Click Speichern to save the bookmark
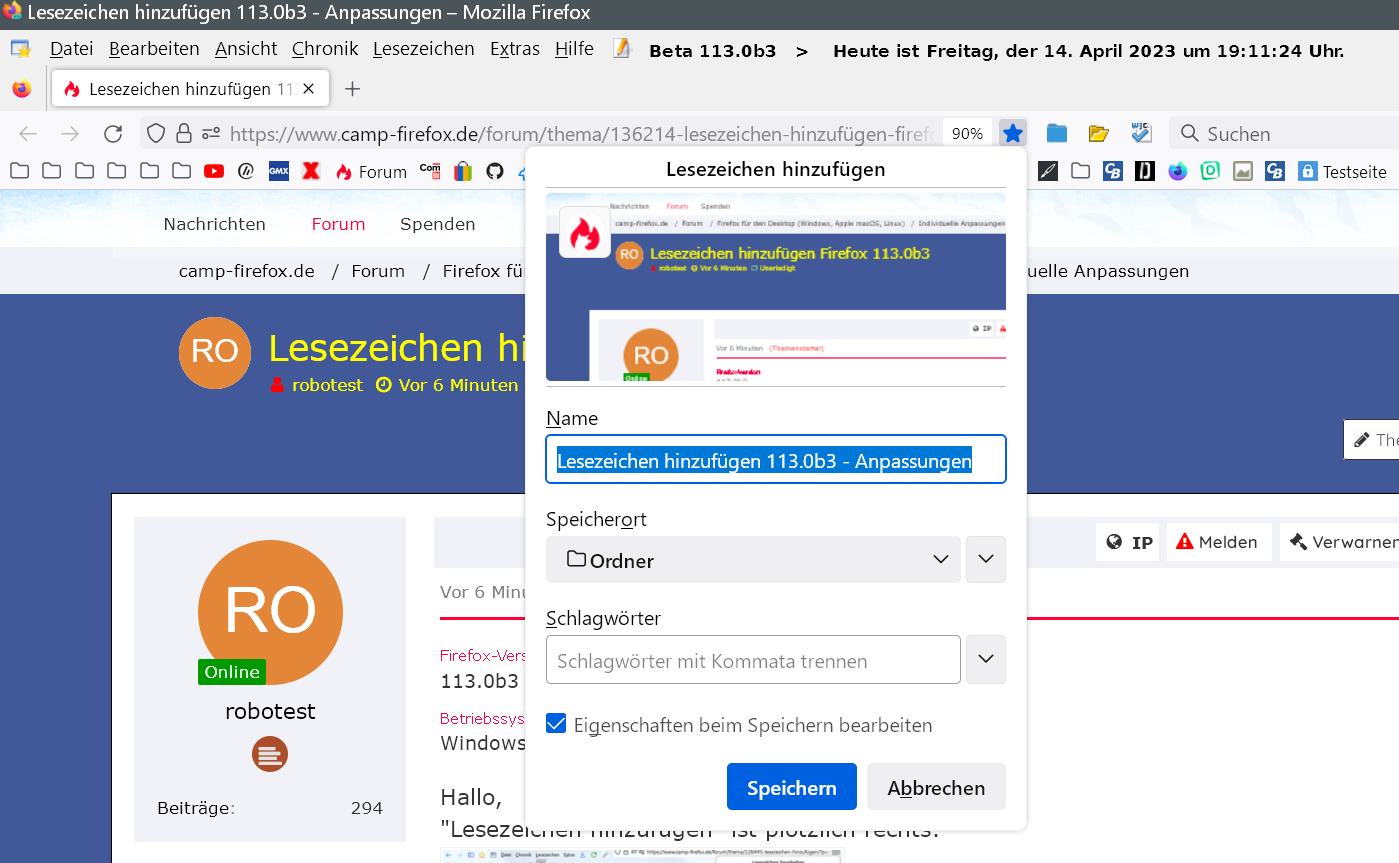Screen dimensions: 1399x863 pos(792,787)
